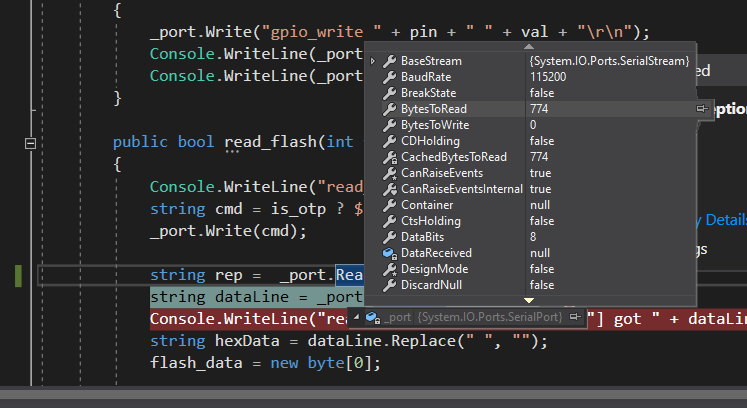Pin the _port datatip to source

pyautogui.click(x=575, y=316)
